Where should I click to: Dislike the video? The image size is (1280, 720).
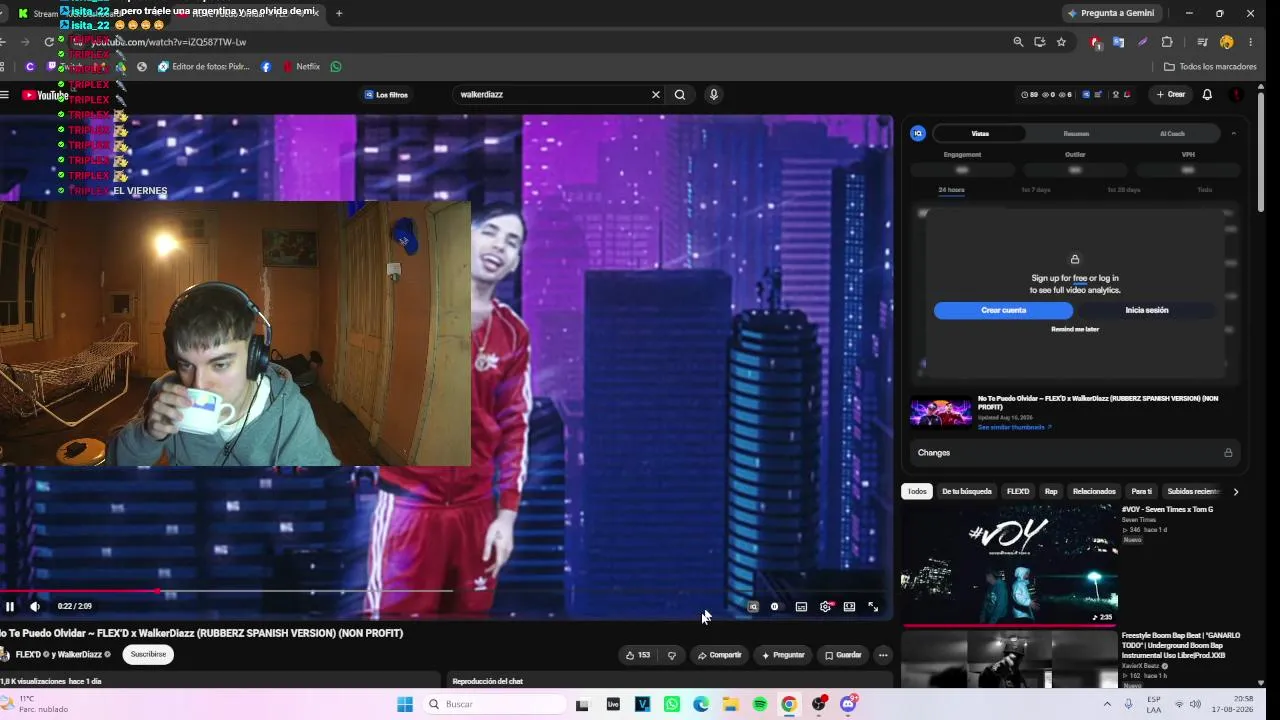click(671, 655)
